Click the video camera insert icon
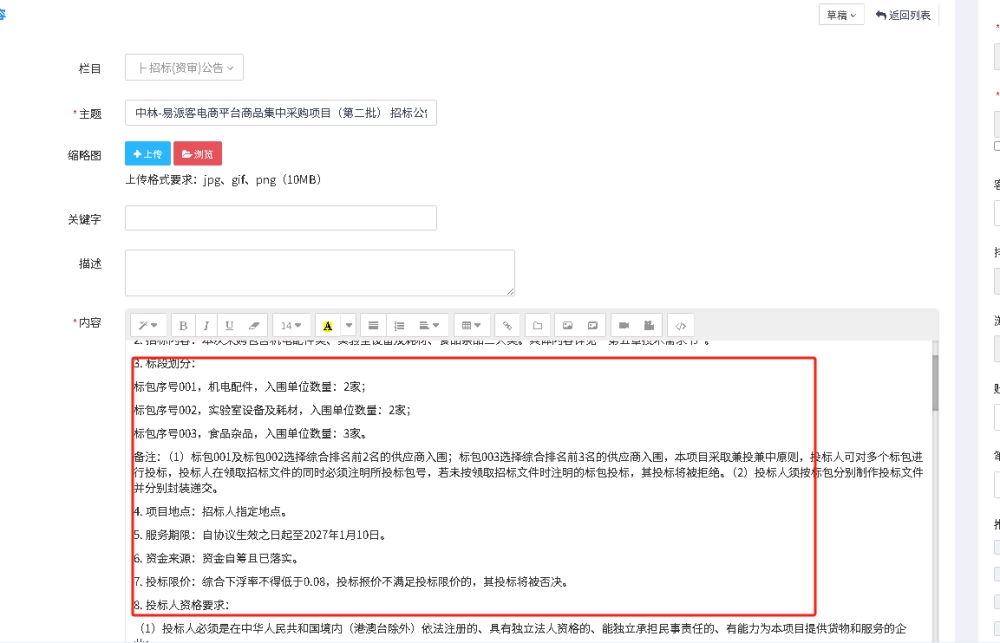 (x=624, y=325)
